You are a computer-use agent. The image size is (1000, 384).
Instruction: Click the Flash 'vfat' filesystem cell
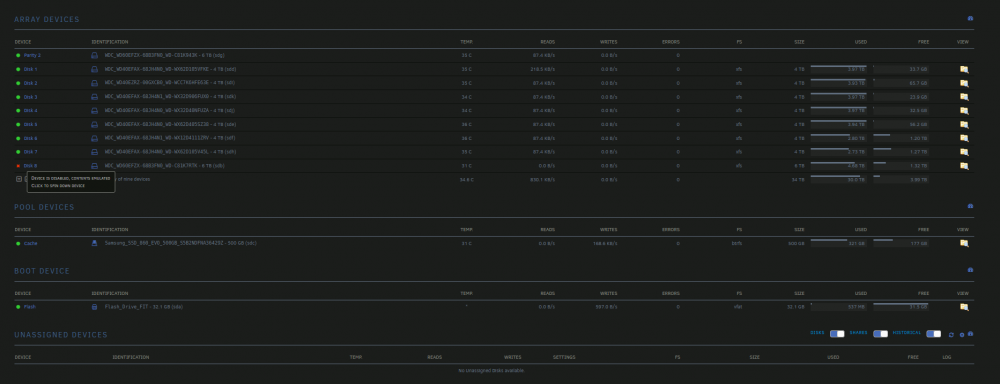point(738,307)
